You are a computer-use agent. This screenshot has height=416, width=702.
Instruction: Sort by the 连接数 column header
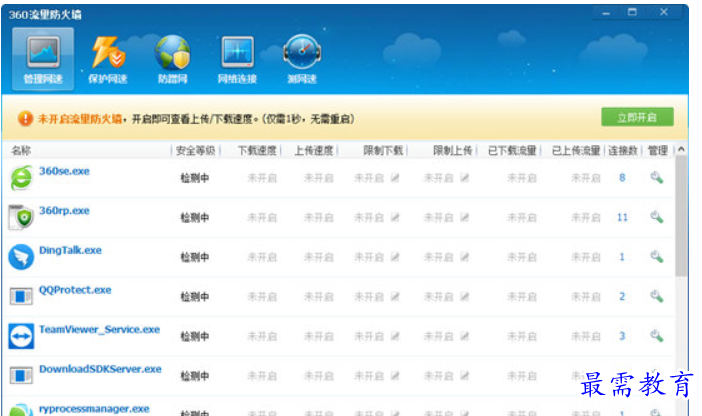coord(622,150)
